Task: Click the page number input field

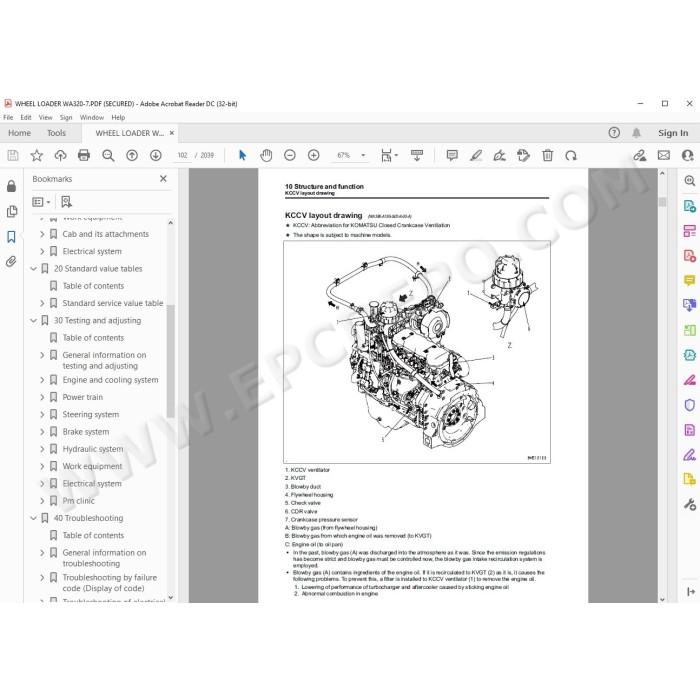Action: tap(182, 155)
